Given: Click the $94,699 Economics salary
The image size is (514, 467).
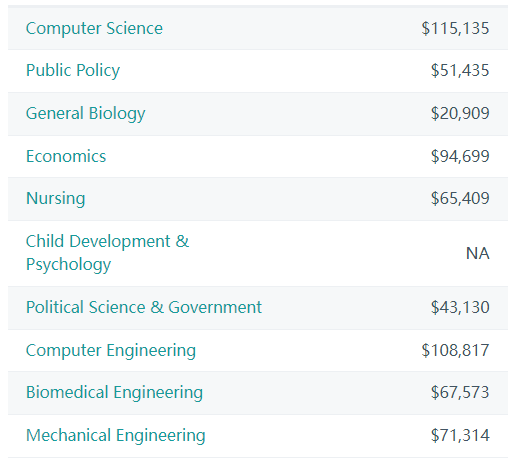Looking at the screenshot, I should [x=460, y=156].
